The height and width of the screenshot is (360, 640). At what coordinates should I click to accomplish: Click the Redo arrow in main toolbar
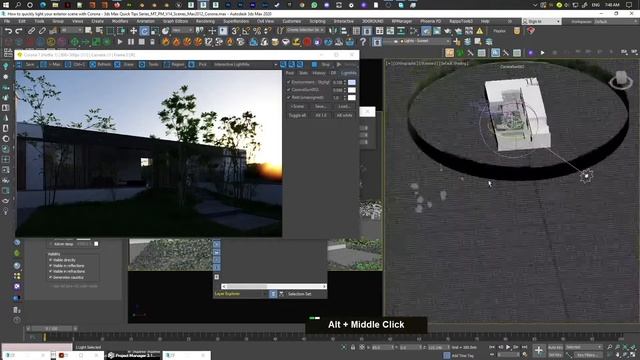click(x=19, y=31)
